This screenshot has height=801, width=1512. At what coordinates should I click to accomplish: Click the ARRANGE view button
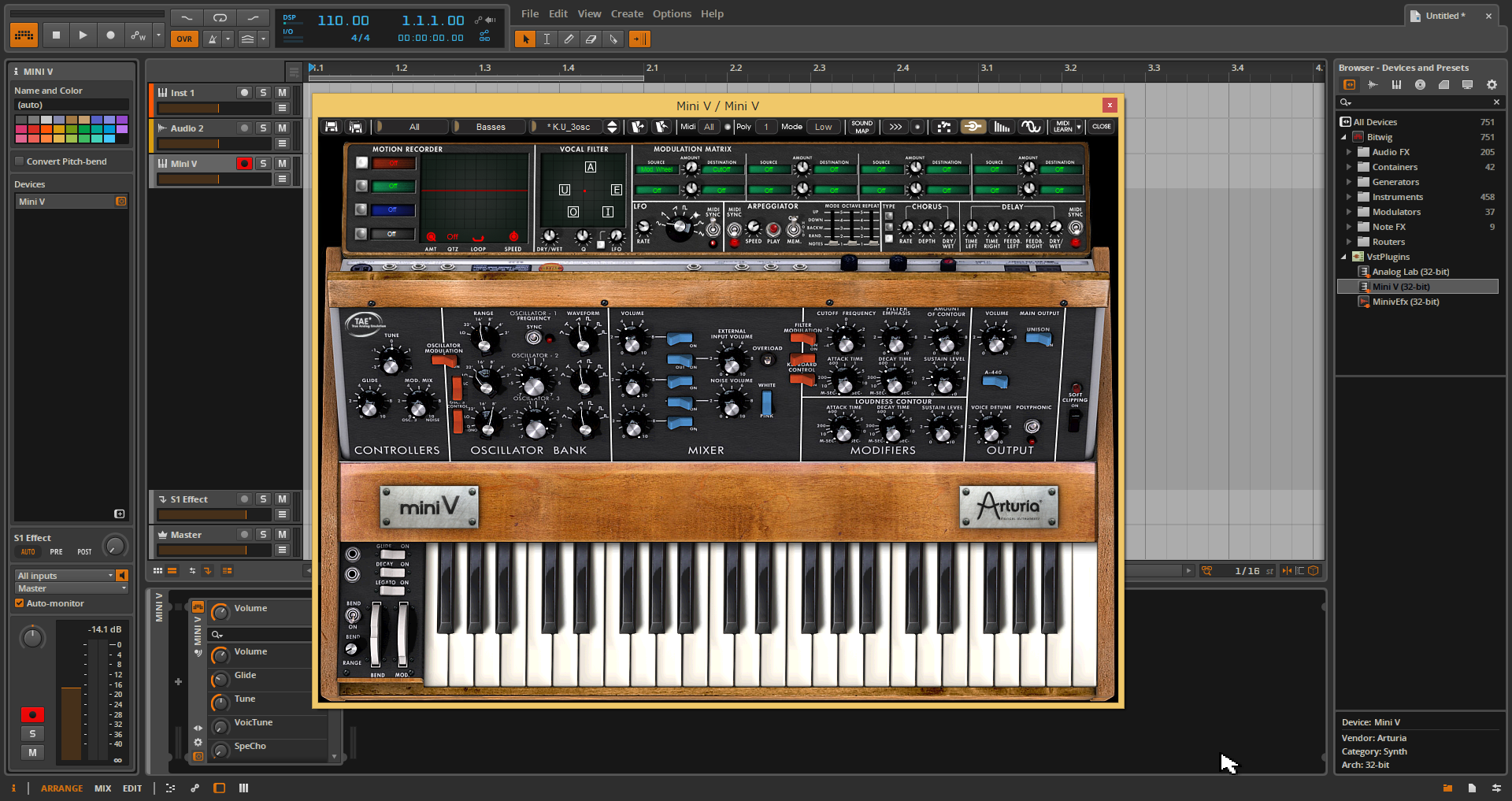coord(61,788)
